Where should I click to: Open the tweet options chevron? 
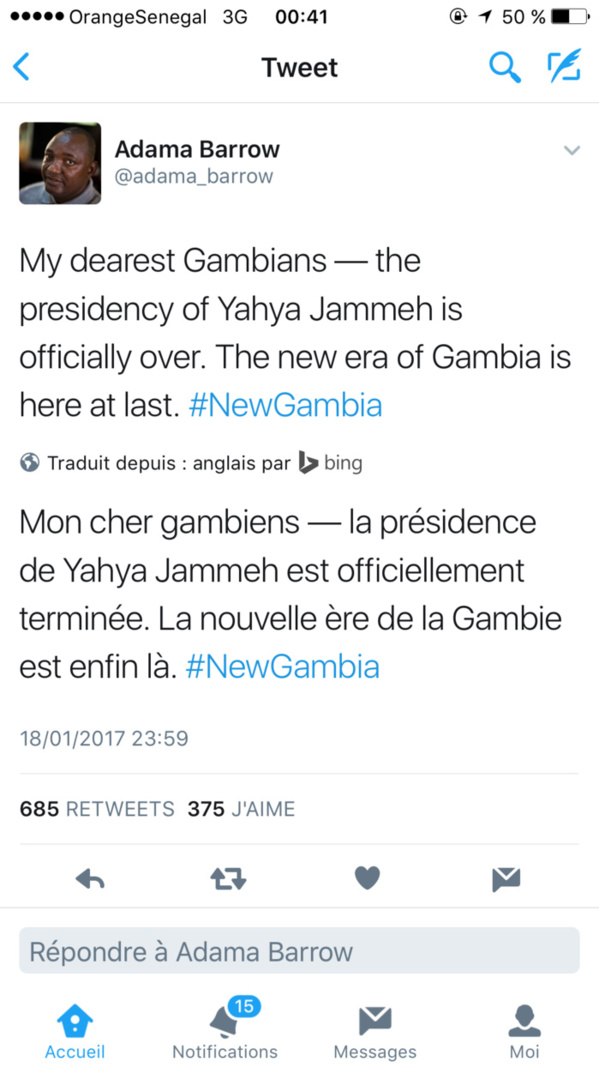click(572, 150)
